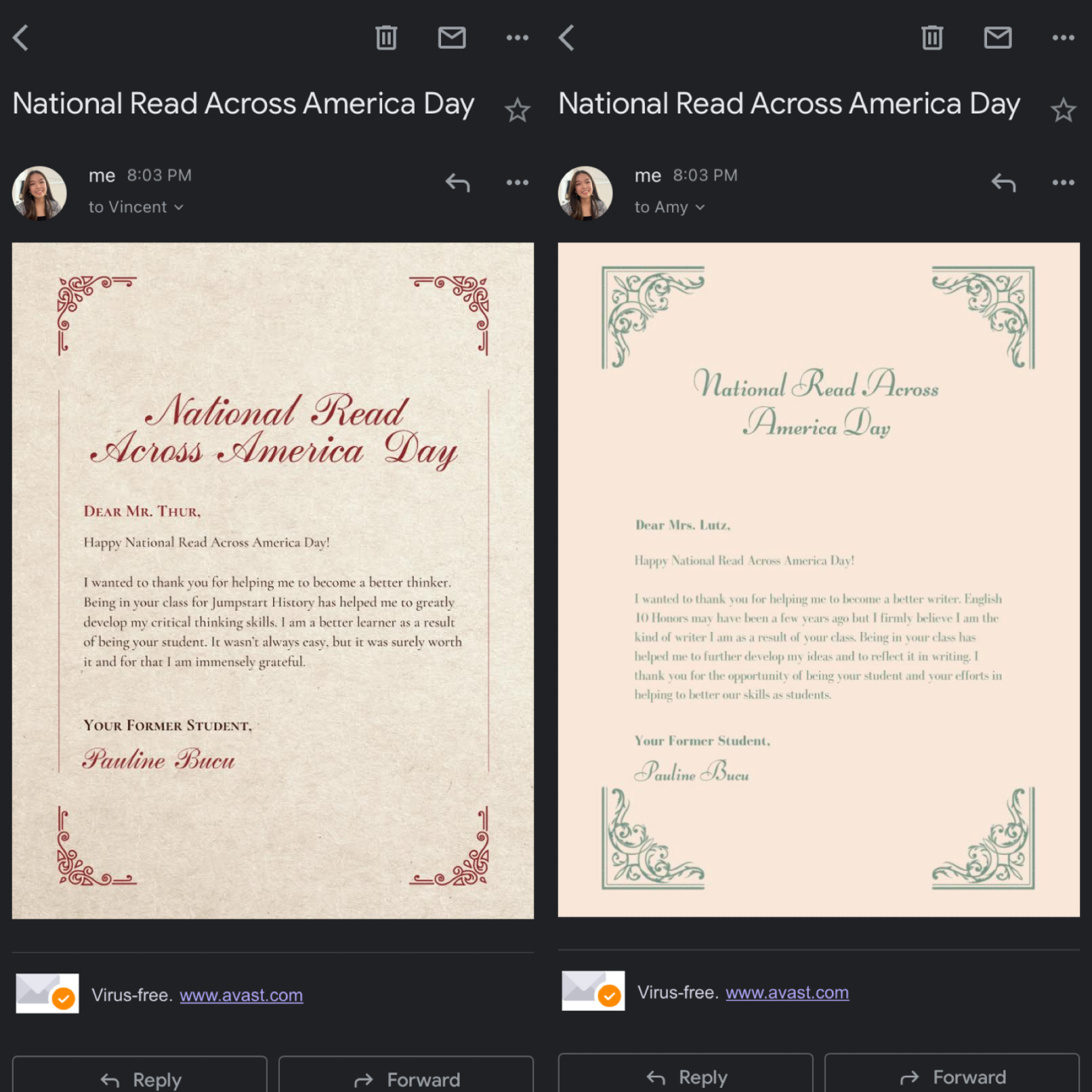Open the top more options menu in Amy email
1092x1092 pixels.
tap(1063, 38)
